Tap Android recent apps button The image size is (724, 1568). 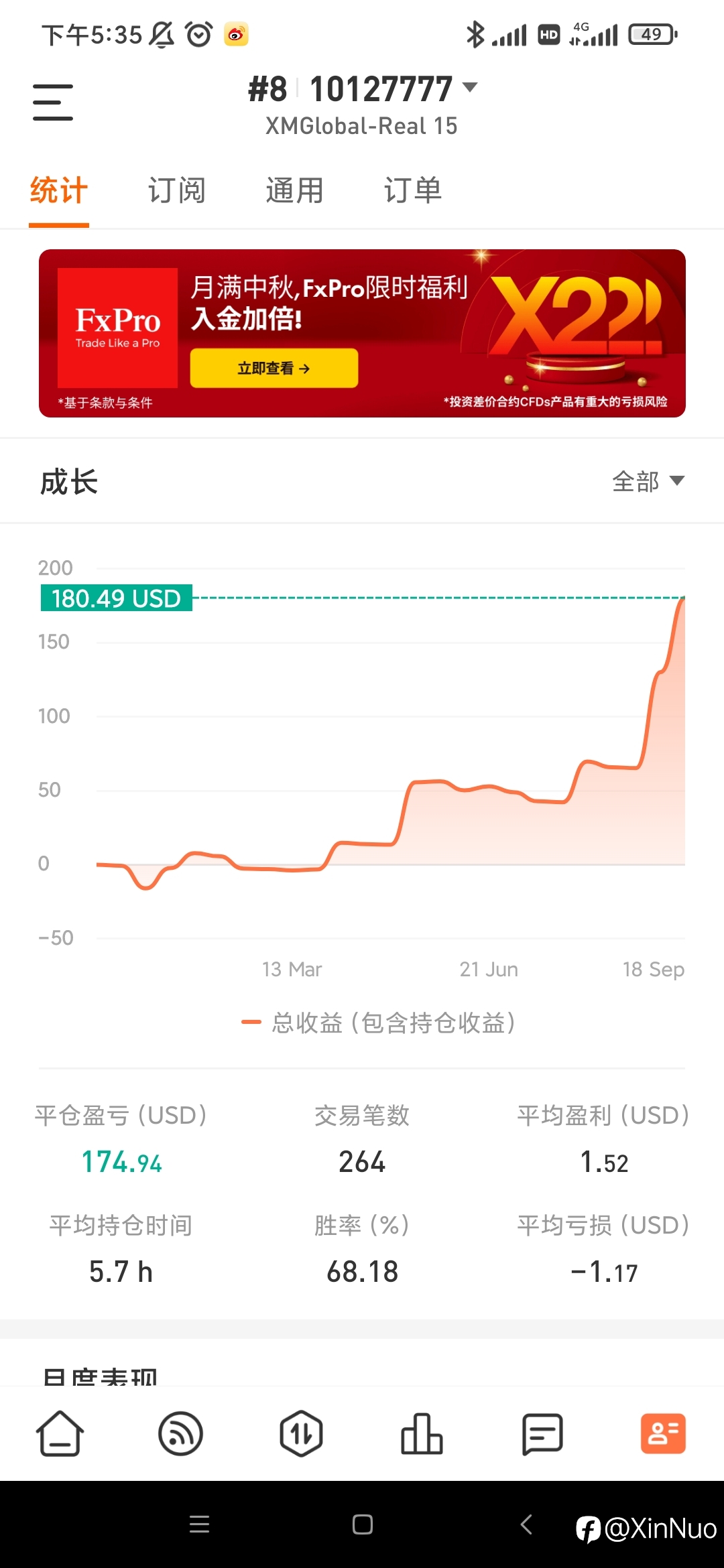coord(199,1524)
